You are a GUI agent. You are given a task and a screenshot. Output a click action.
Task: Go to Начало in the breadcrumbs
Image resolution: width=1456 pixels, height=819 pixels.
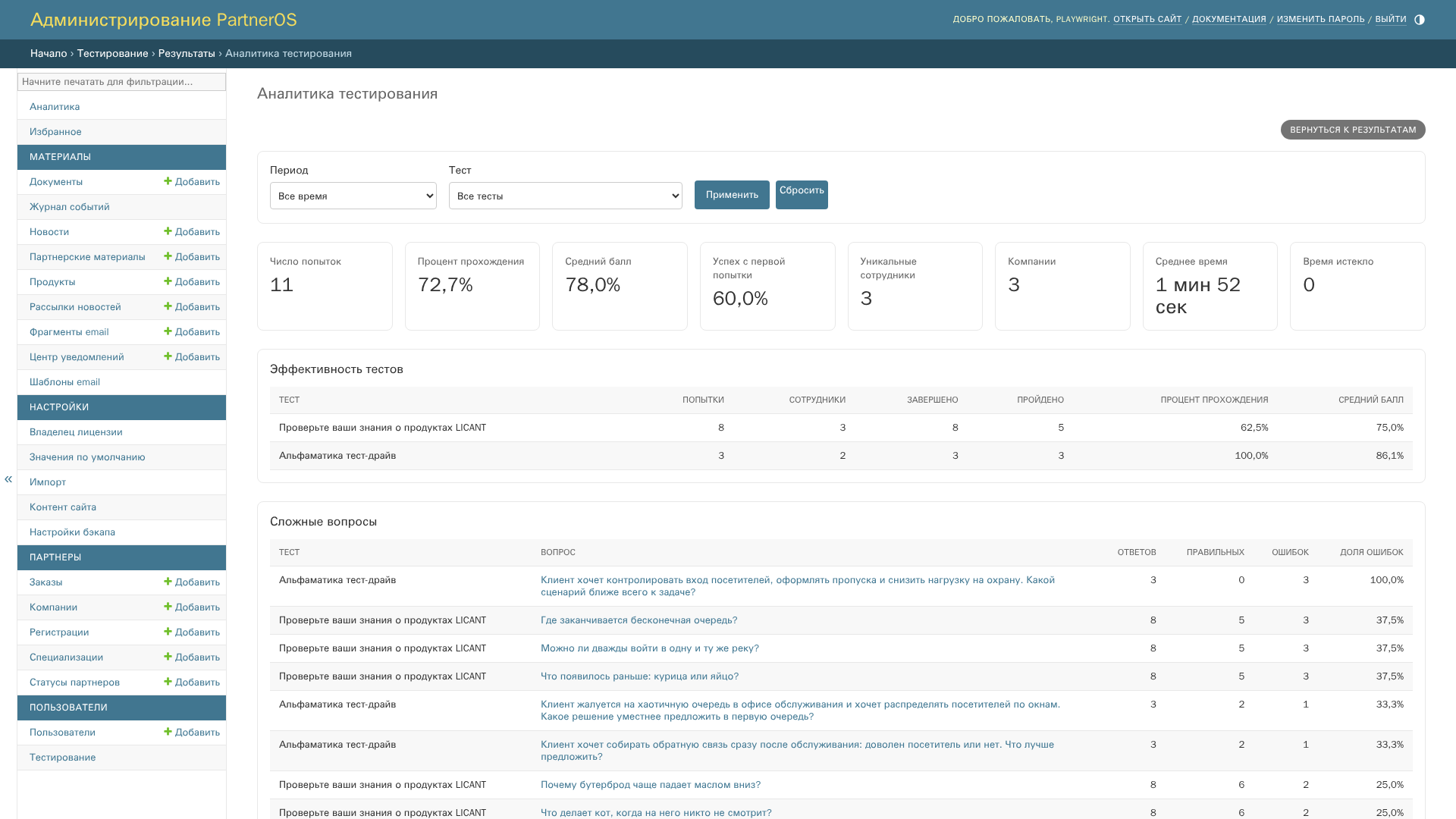49,54
